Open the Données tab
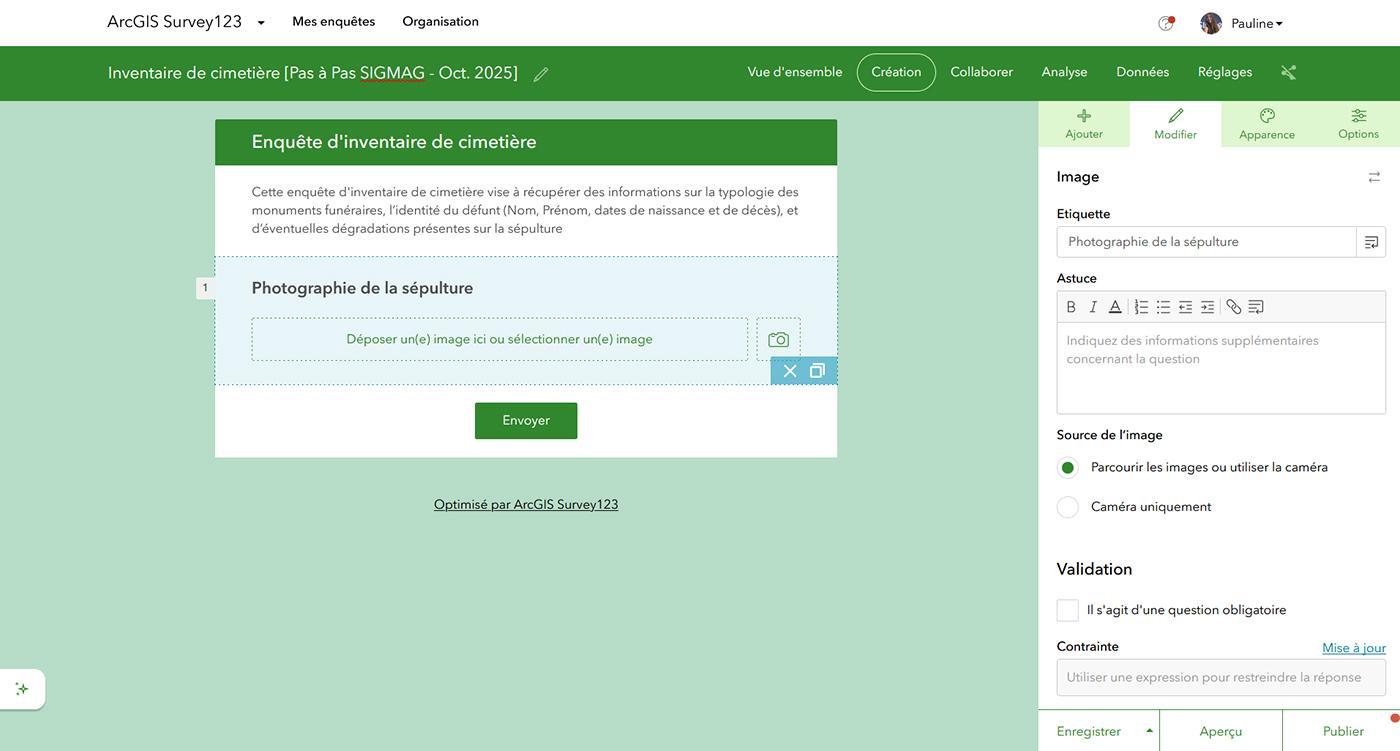Viewport: 1400px width, 751px height. click(1142, 72)
